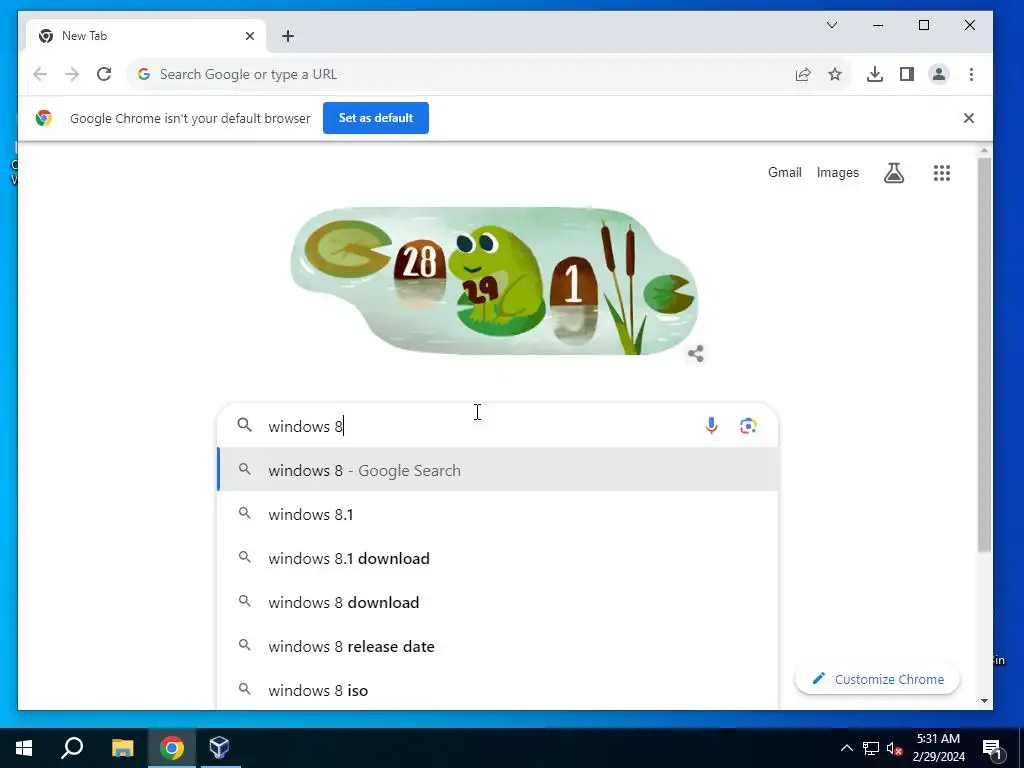Open Search Labs flask icon
Screen dimensions: 1024x768
893,172
